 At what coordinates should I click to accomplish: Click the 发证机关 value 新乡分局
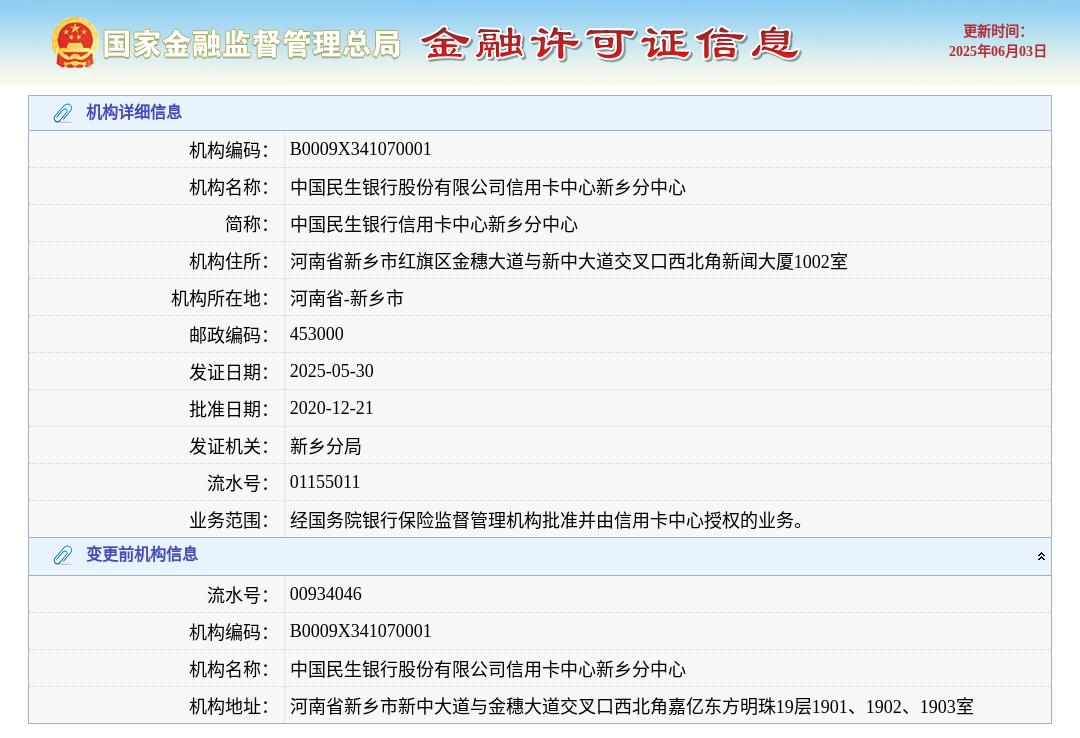click(x=326, y=447)
